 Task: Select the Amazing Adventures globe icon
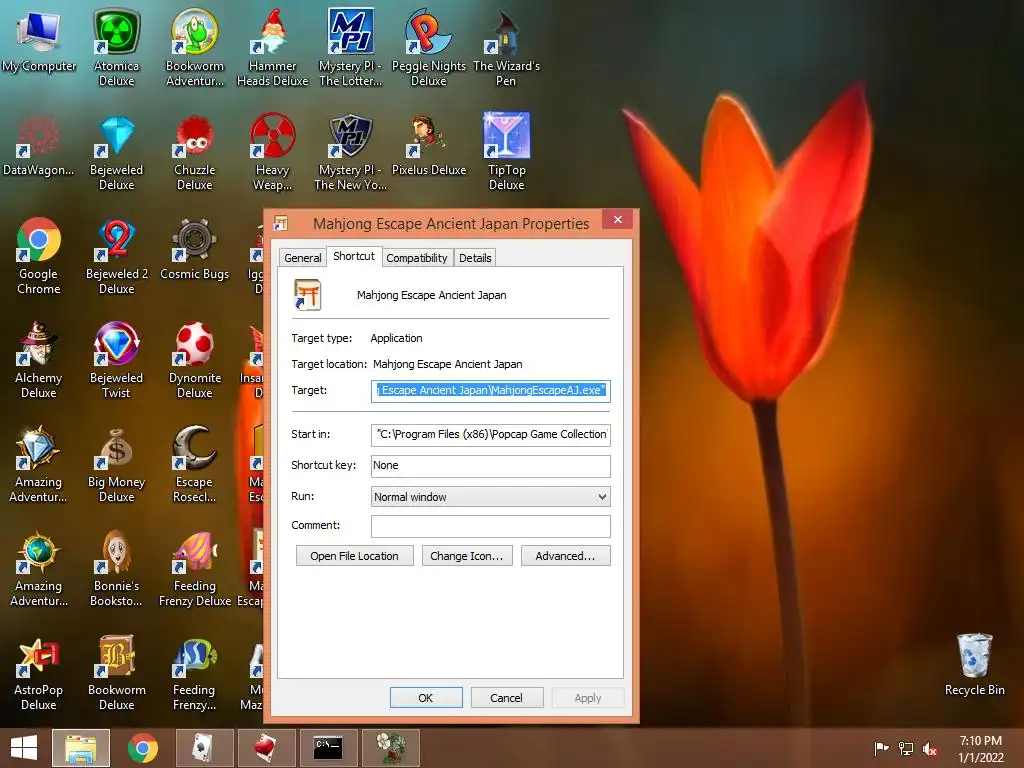39,568
